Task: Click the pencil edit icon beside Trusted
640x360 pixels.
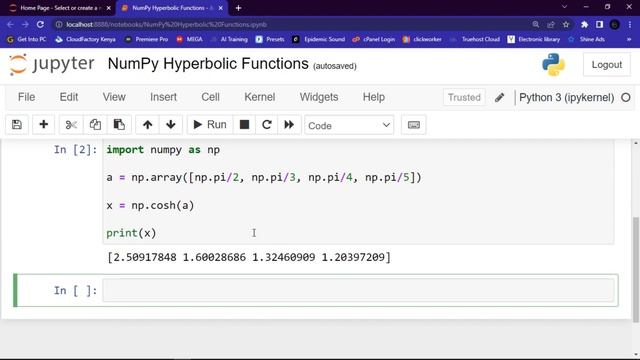Action: (x=499, y=98)
